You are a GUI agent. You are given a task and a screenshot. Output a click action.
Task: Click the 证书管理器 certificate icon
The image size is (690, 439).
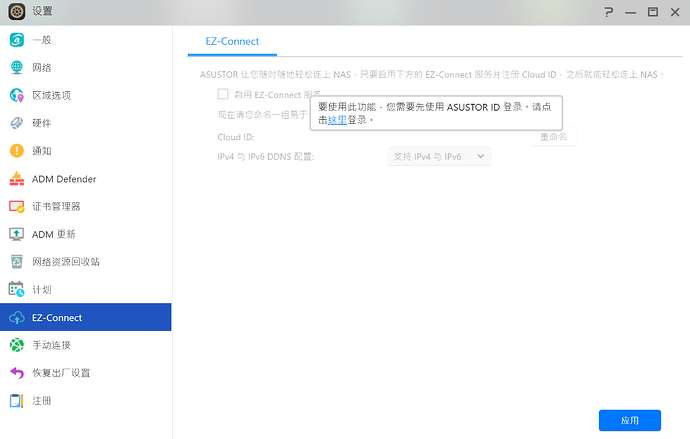click(16, 207)
